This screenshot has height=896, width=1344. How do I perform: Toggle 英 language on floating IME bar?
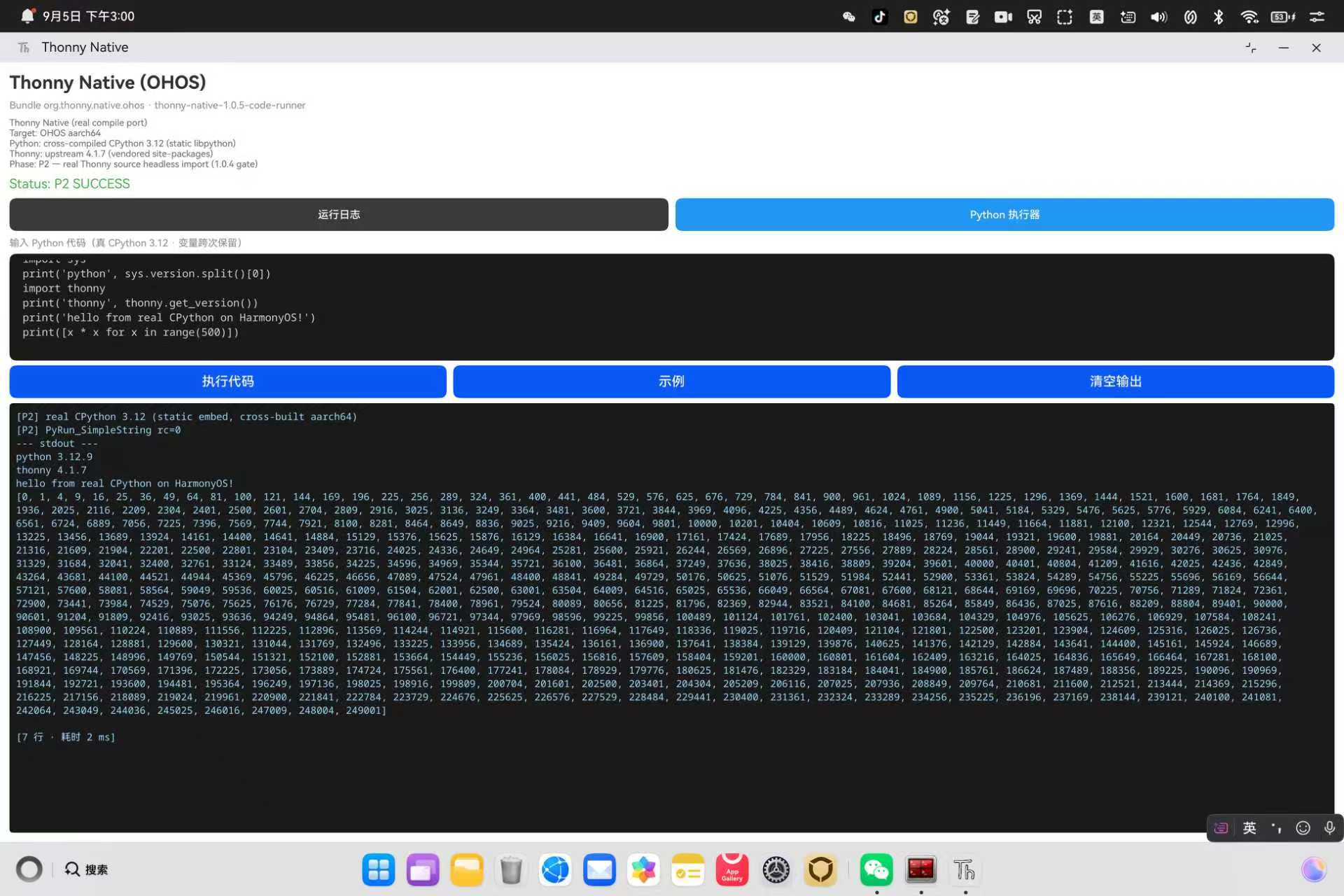[x=1249, y=828]
